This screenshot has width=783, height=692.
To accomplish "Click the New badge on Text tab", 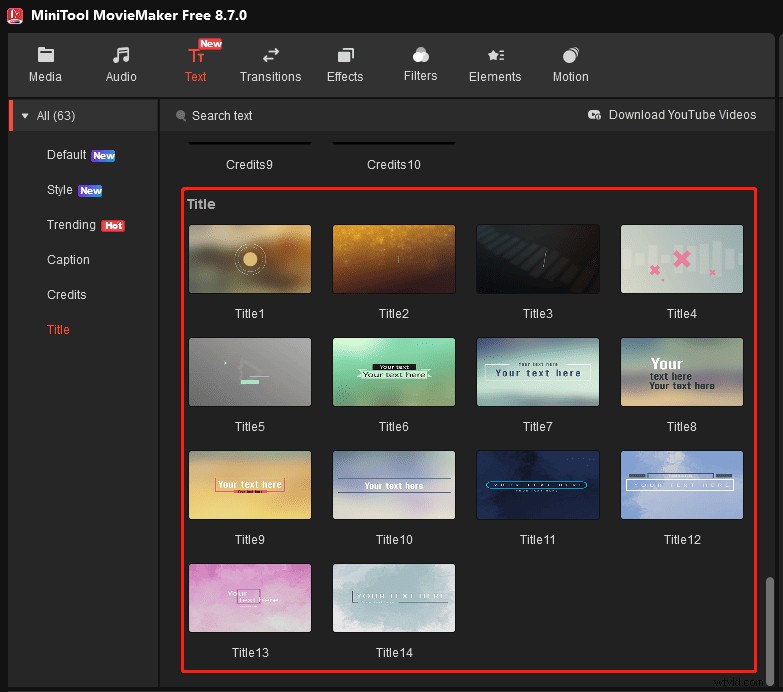I will [211, 44].
